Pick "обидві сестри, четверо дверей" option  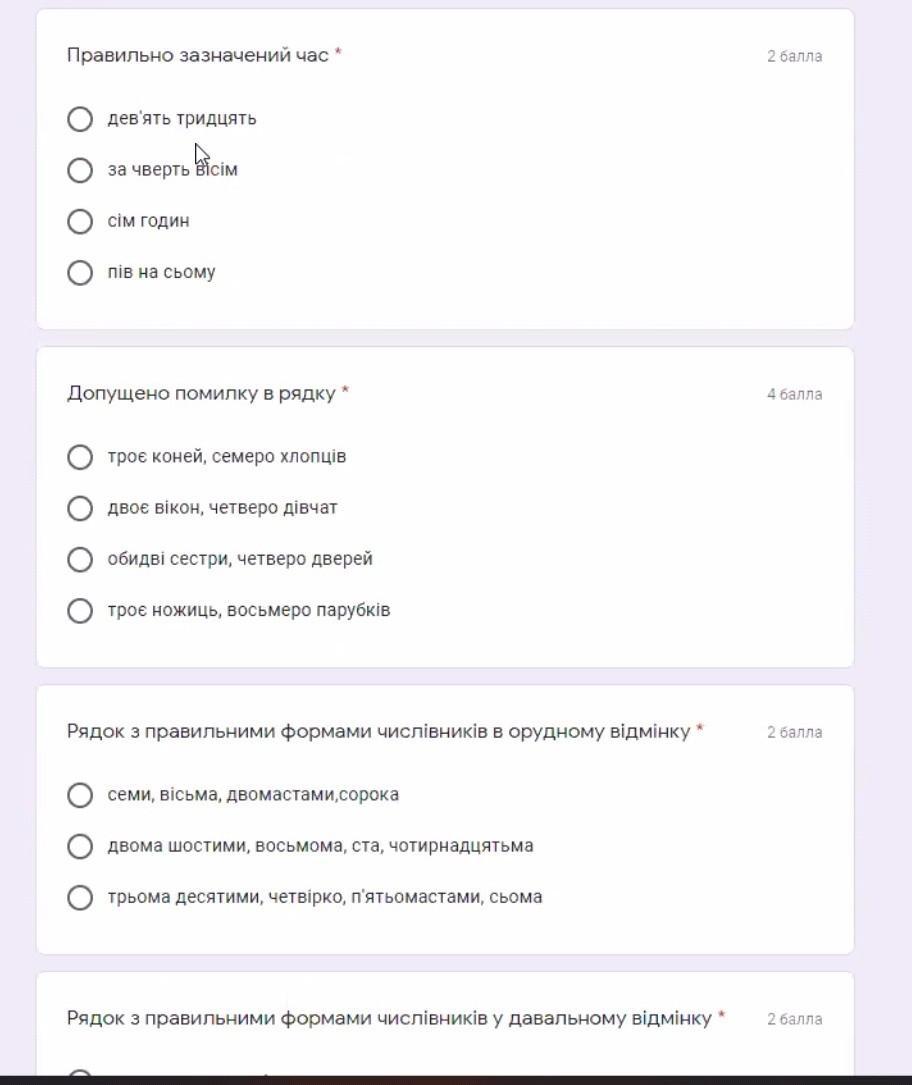click(80, 559)
